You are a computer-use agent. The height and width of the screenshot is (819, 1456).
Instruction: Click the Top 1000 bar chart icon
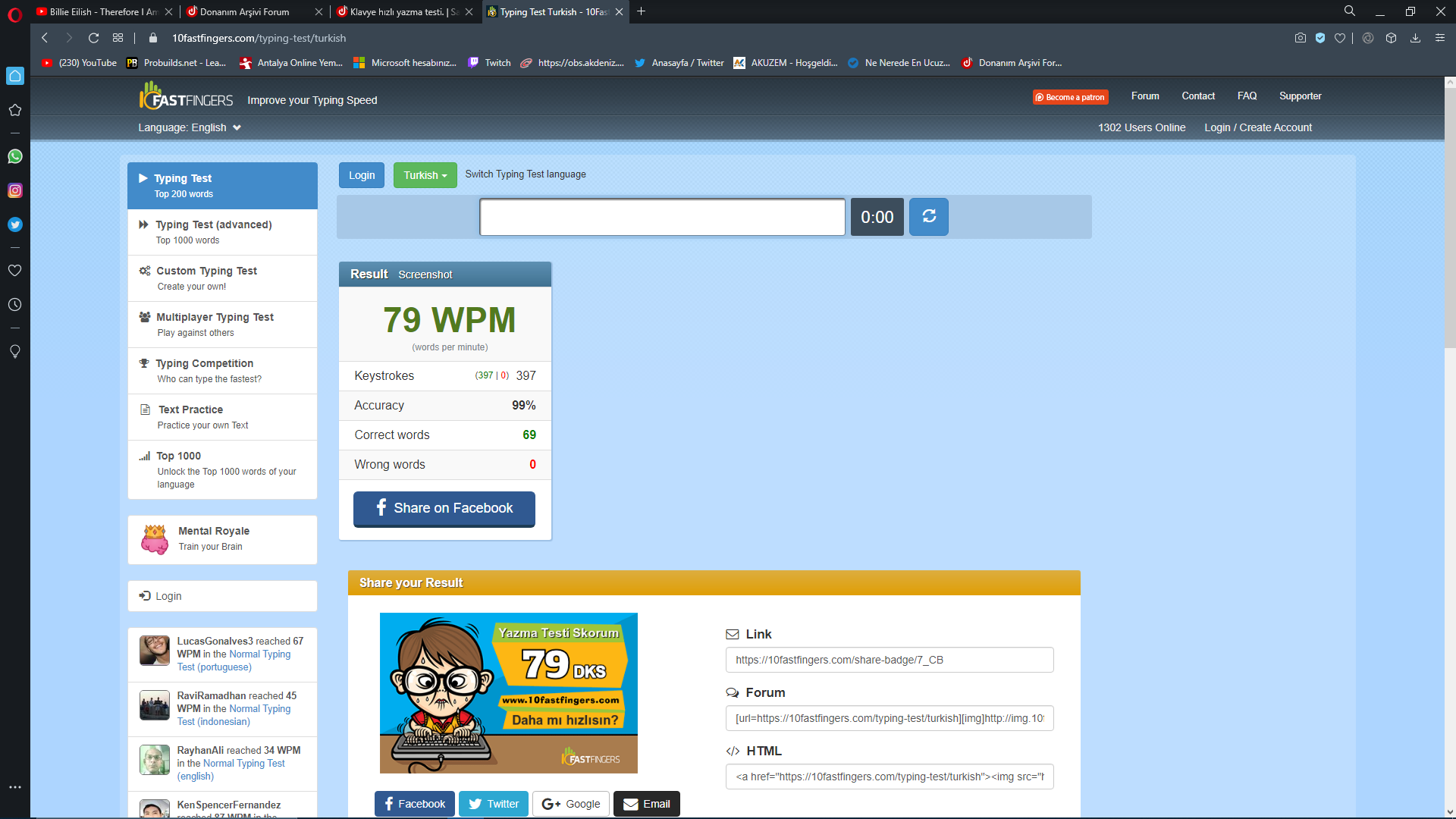click(x=144, y=456)
